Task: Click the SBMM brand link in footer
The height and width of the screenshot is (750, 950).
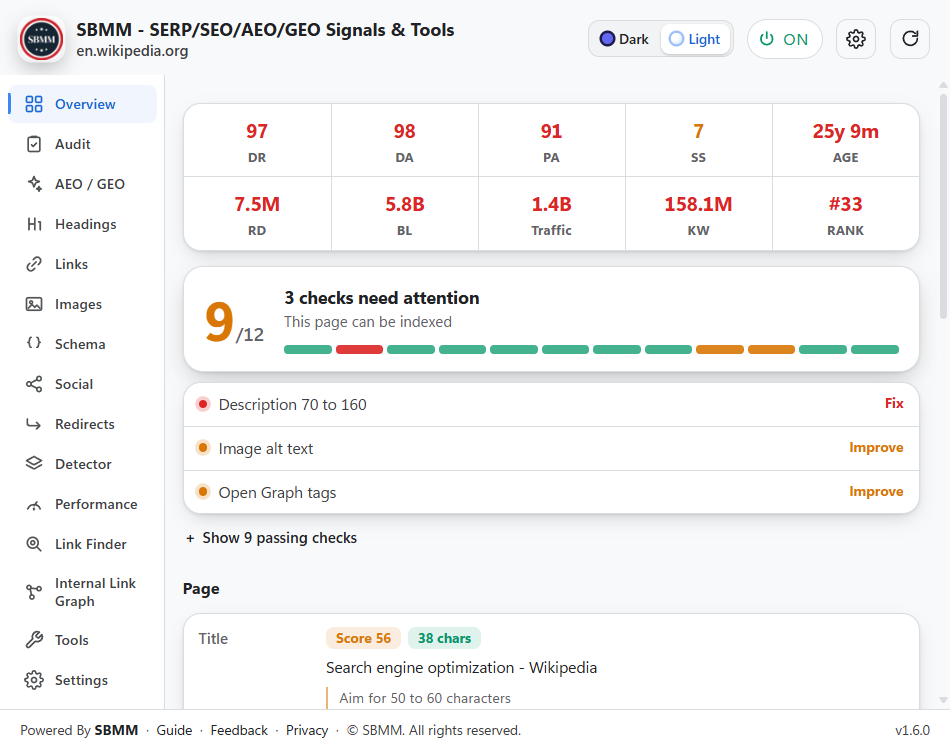Action: coord(116,731)
